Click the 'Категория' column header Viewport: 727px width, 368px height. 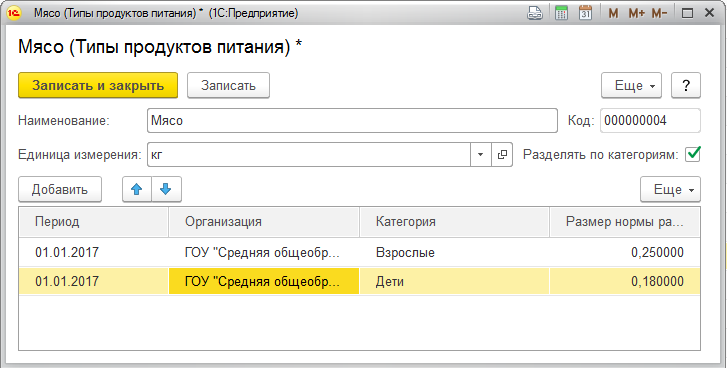tap(454, 222)
